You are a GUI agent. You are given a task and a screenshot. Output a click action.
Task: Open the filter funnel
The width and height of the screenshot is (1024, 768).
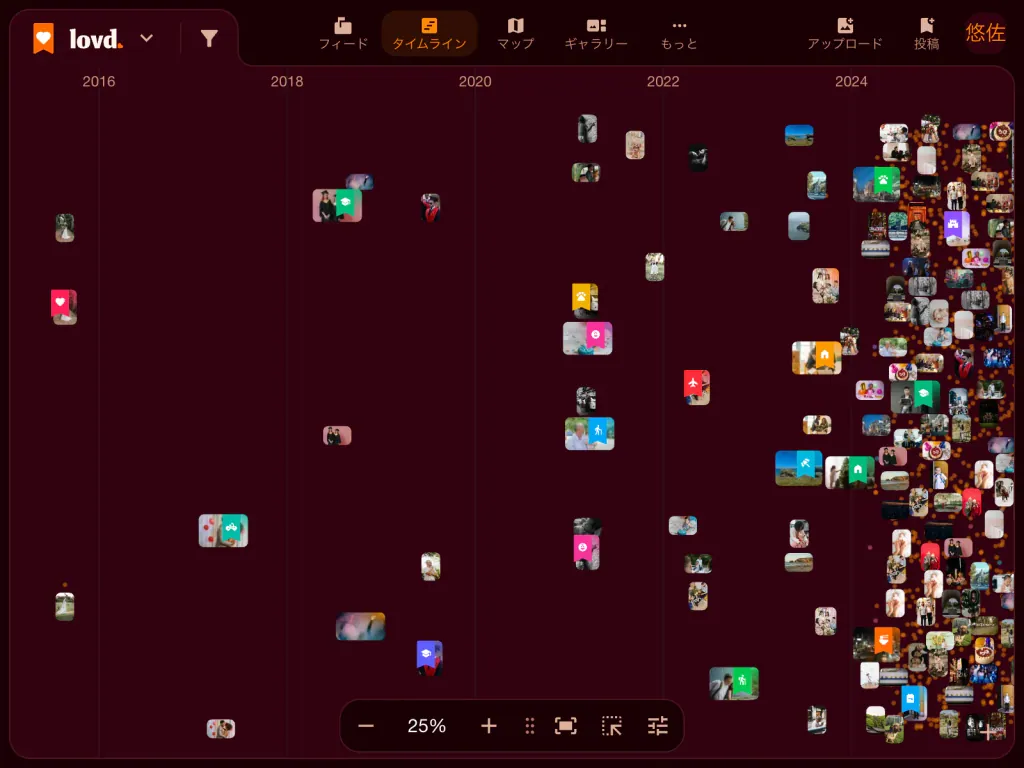209,39
